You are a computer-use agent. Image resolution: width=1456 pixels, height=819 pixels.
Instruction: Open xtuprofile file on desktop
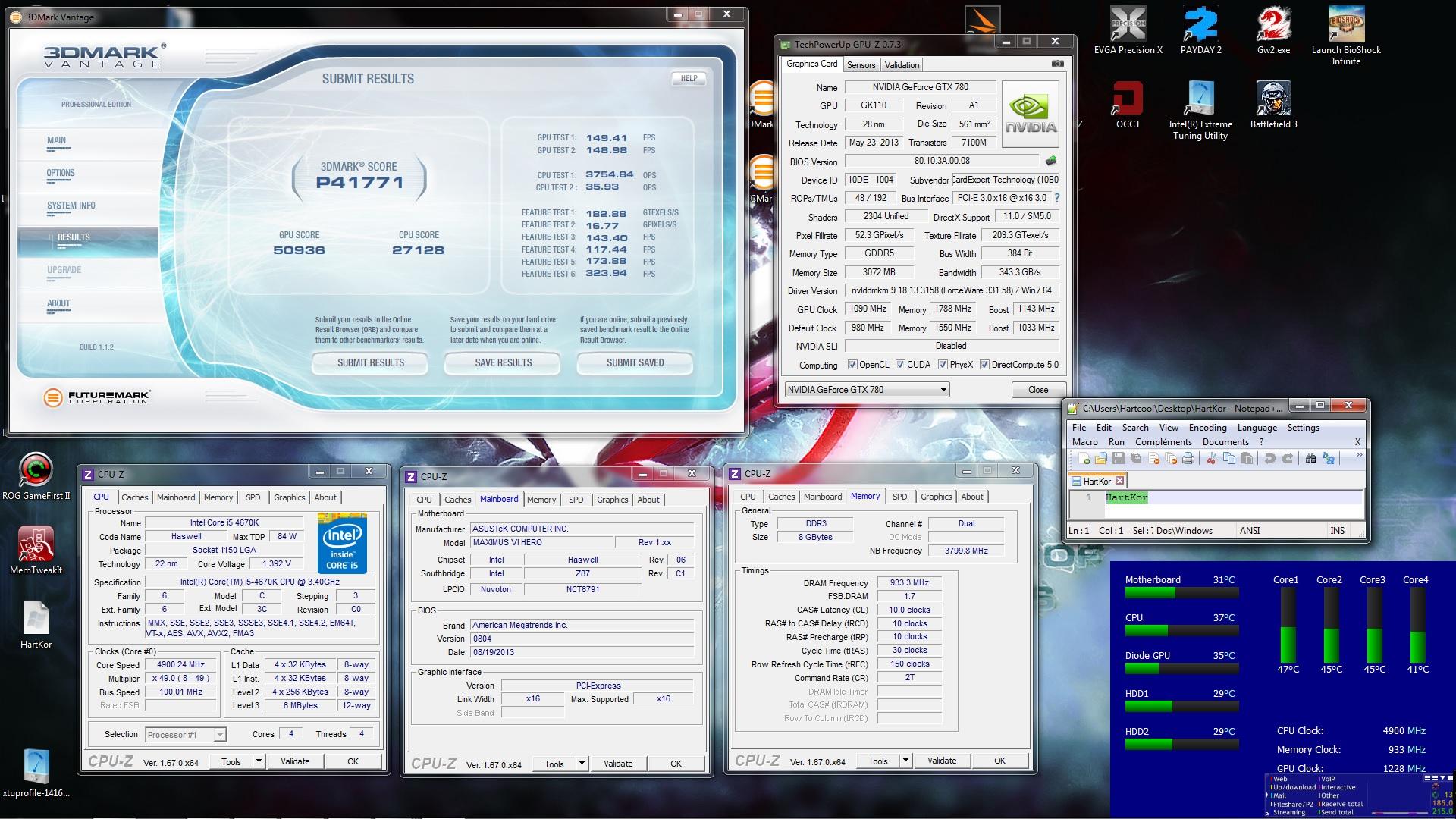36,773
